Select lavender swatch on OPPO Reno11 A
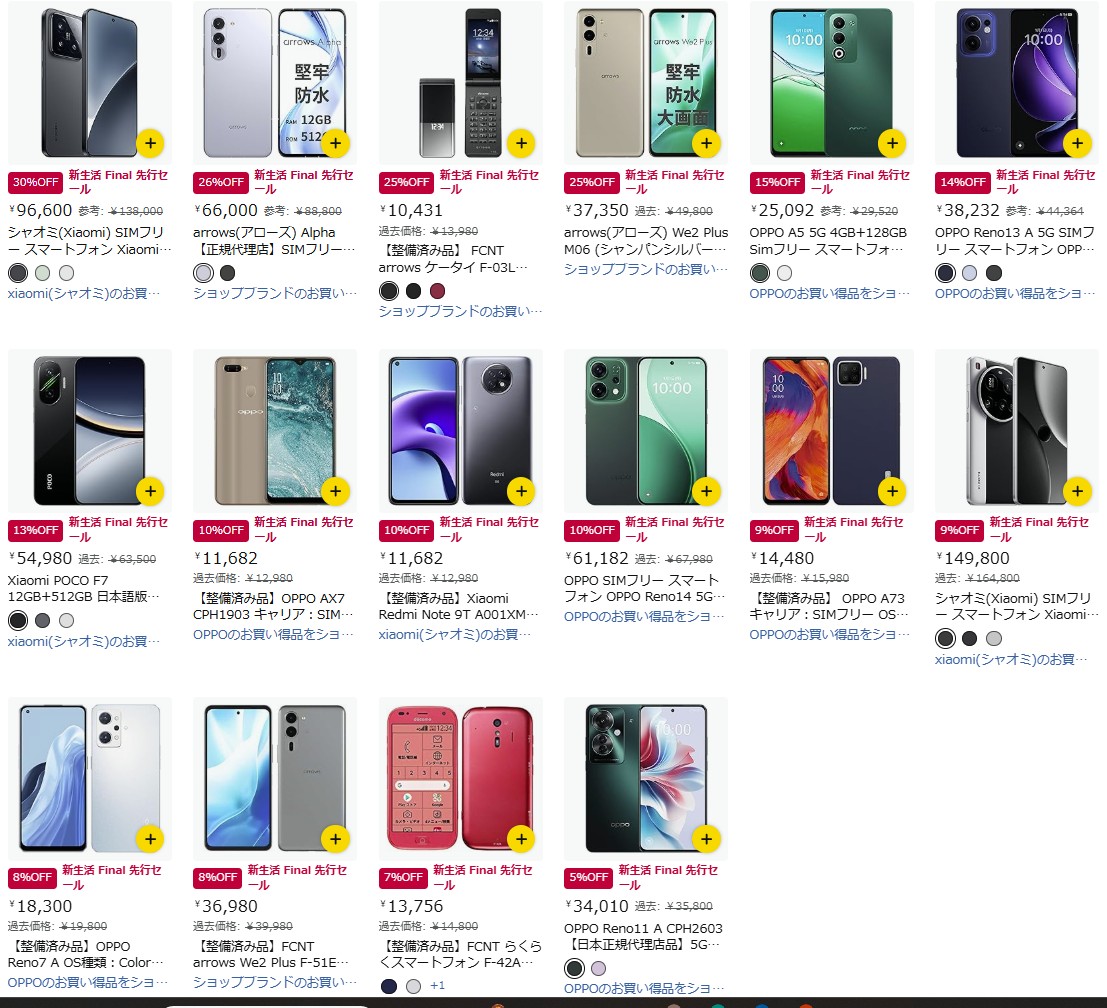1107x1008 pixels. (598, 968)
